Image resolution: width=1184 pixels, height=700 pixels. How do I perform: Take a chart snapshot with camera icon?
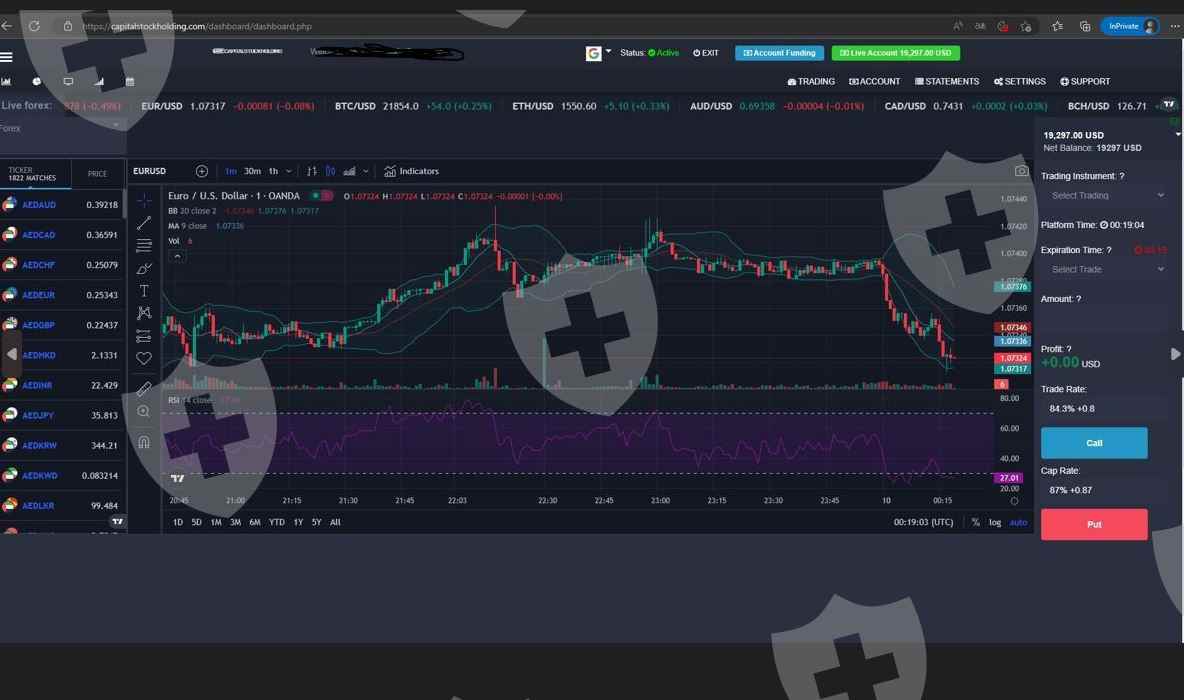[x=1020, y=171]
